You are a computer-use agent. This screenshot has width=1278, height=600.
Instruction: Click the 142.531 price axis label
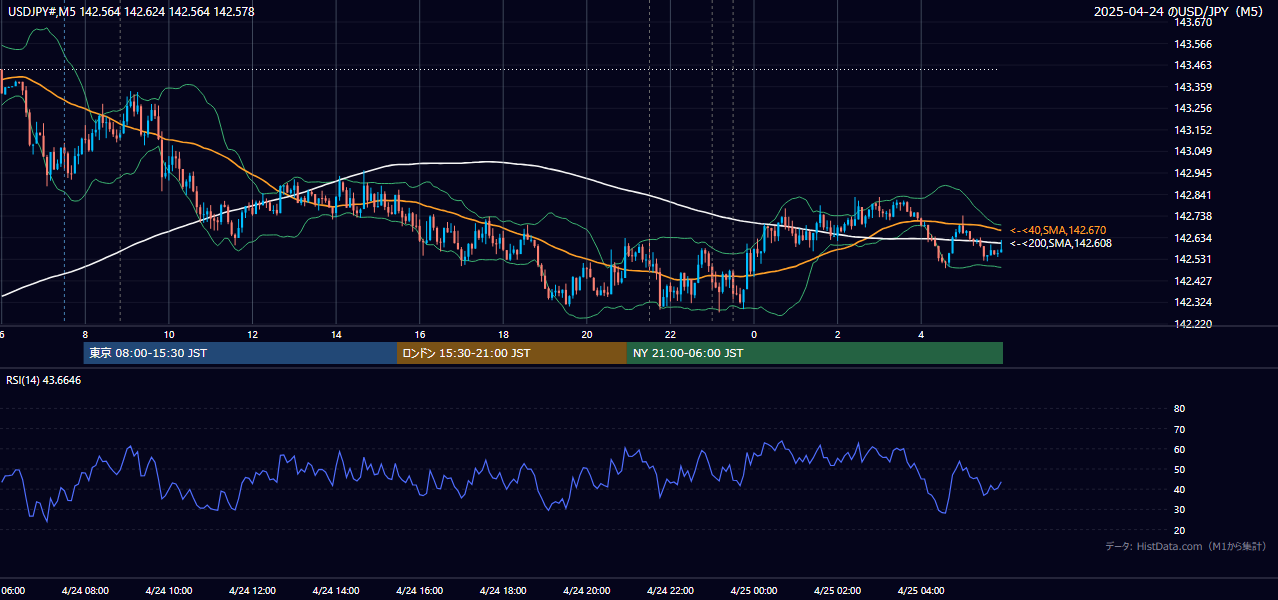click(1193, 259)
